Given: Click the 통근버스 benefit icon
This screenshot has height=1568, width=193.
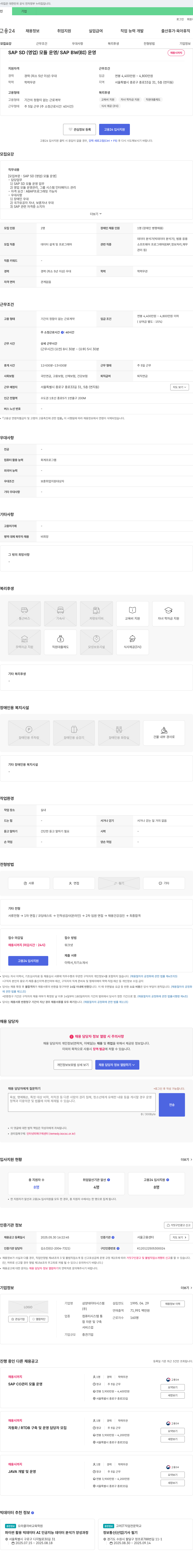Looking at the screenshot, I should pyautogui.click(x=24, y=614).
